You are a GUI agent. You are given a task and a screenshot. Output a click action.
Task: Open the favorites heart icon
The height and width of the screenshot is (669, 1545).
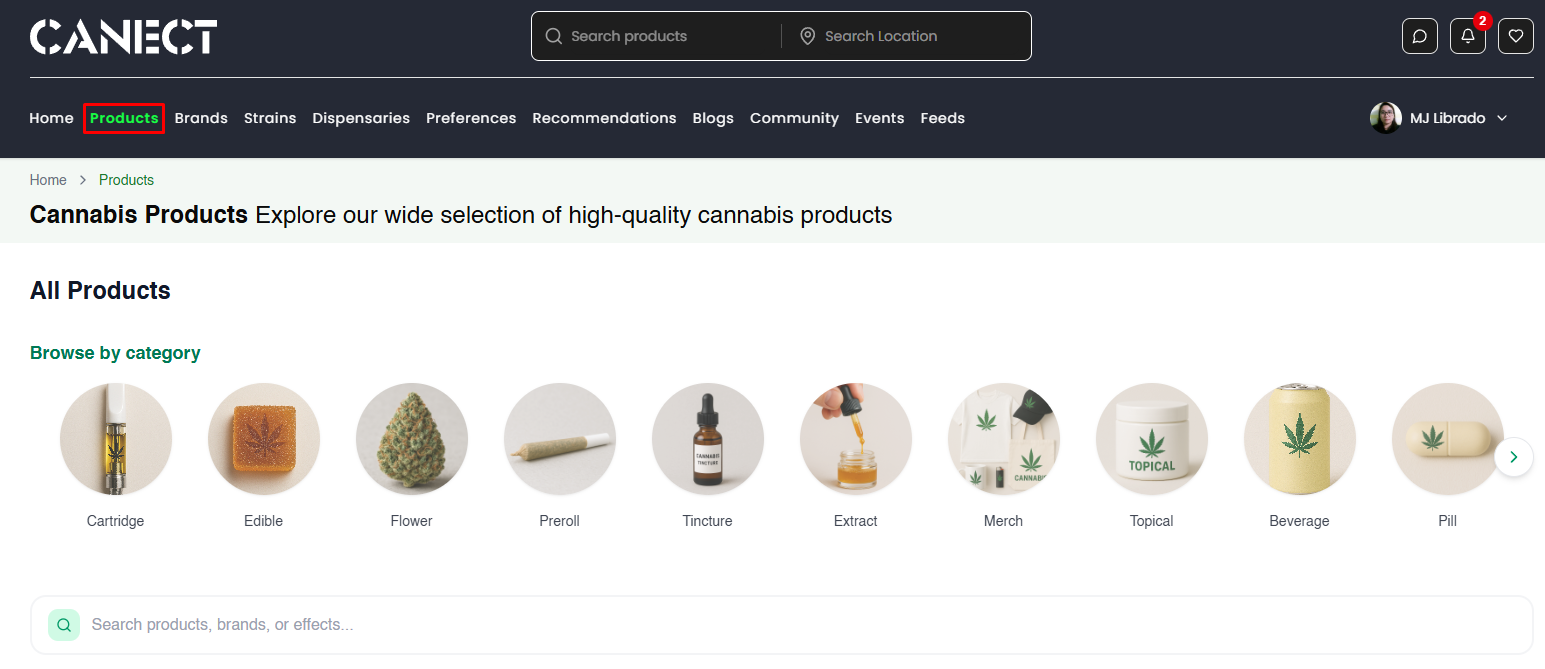(1516, 35)
